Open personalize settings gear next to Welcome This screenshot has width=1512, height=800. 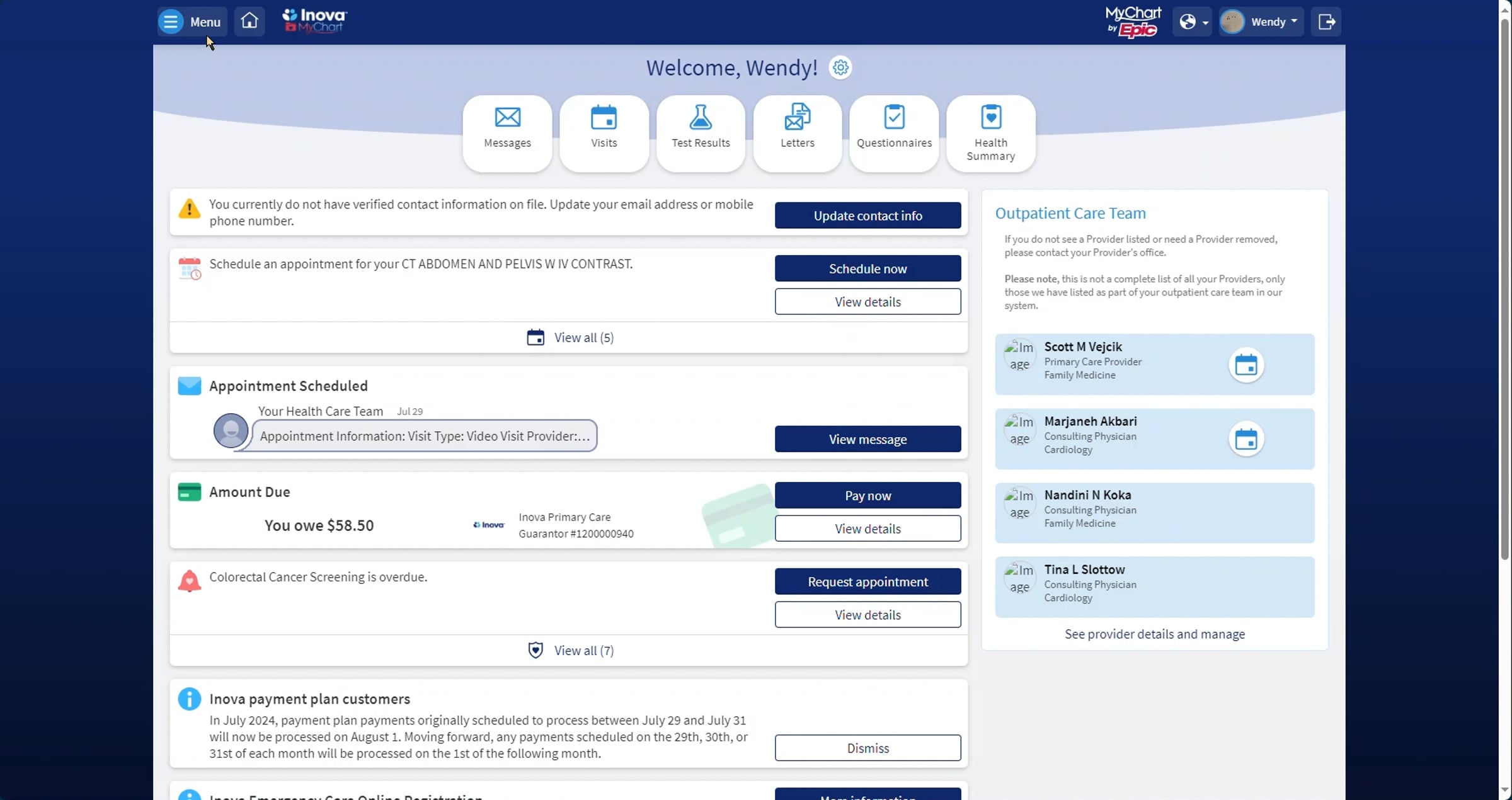840,67
